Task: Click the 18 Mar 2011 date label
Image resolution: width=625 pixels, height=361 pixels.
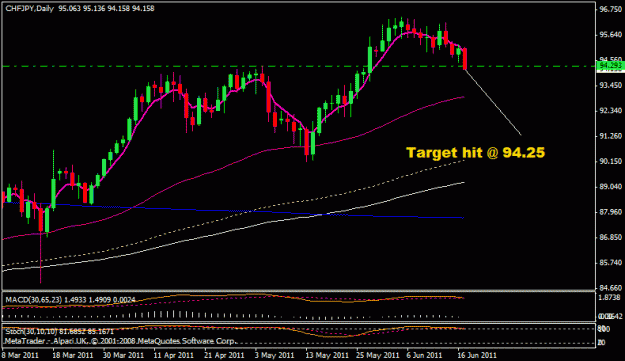Action: [x=73, y=355]
